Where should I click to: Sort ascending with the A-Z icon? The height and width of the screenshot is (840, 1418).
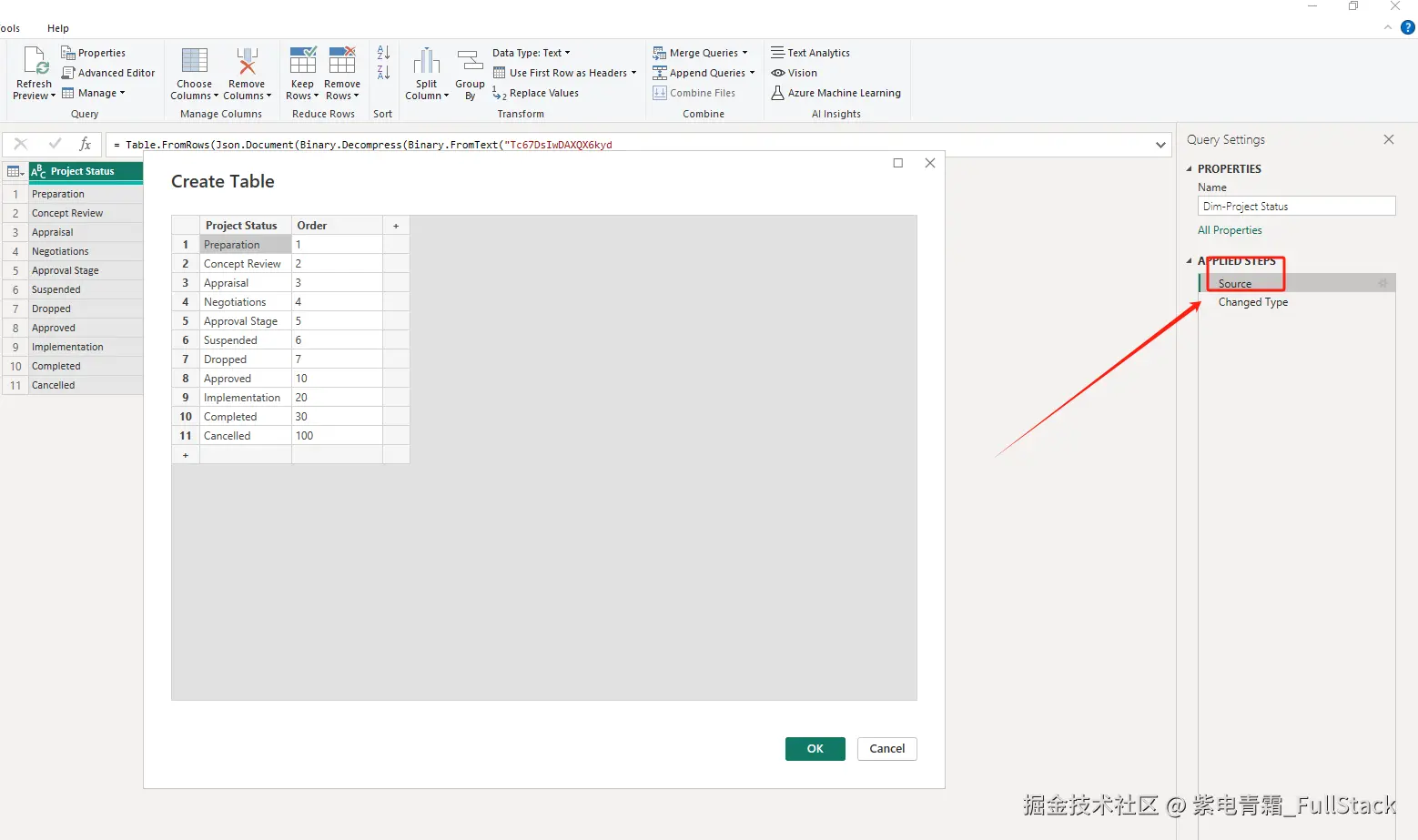pyautogui.click(x=383, y=53)
